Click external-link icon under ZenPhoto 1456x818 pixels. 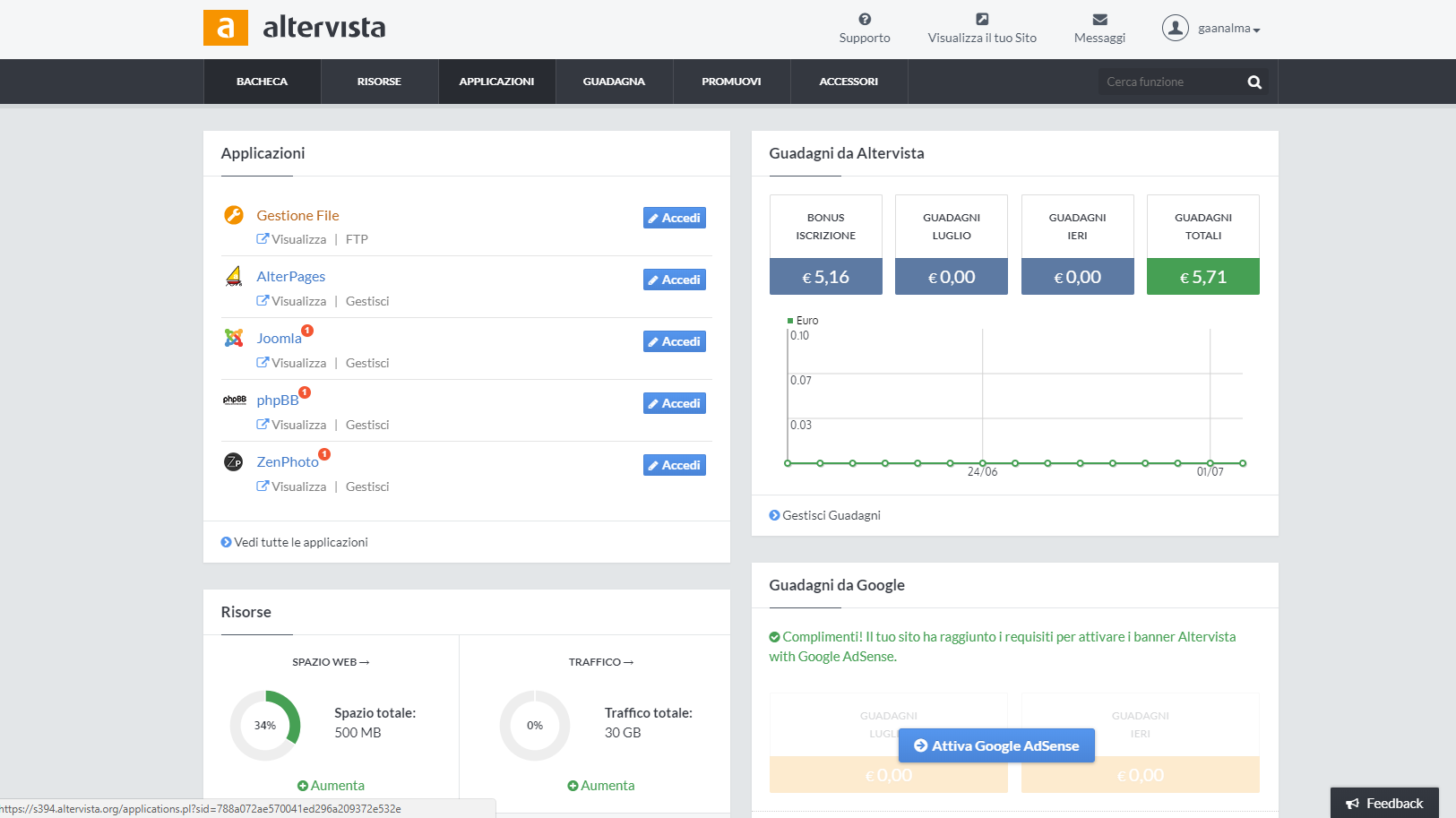click(x=263, y=486)
